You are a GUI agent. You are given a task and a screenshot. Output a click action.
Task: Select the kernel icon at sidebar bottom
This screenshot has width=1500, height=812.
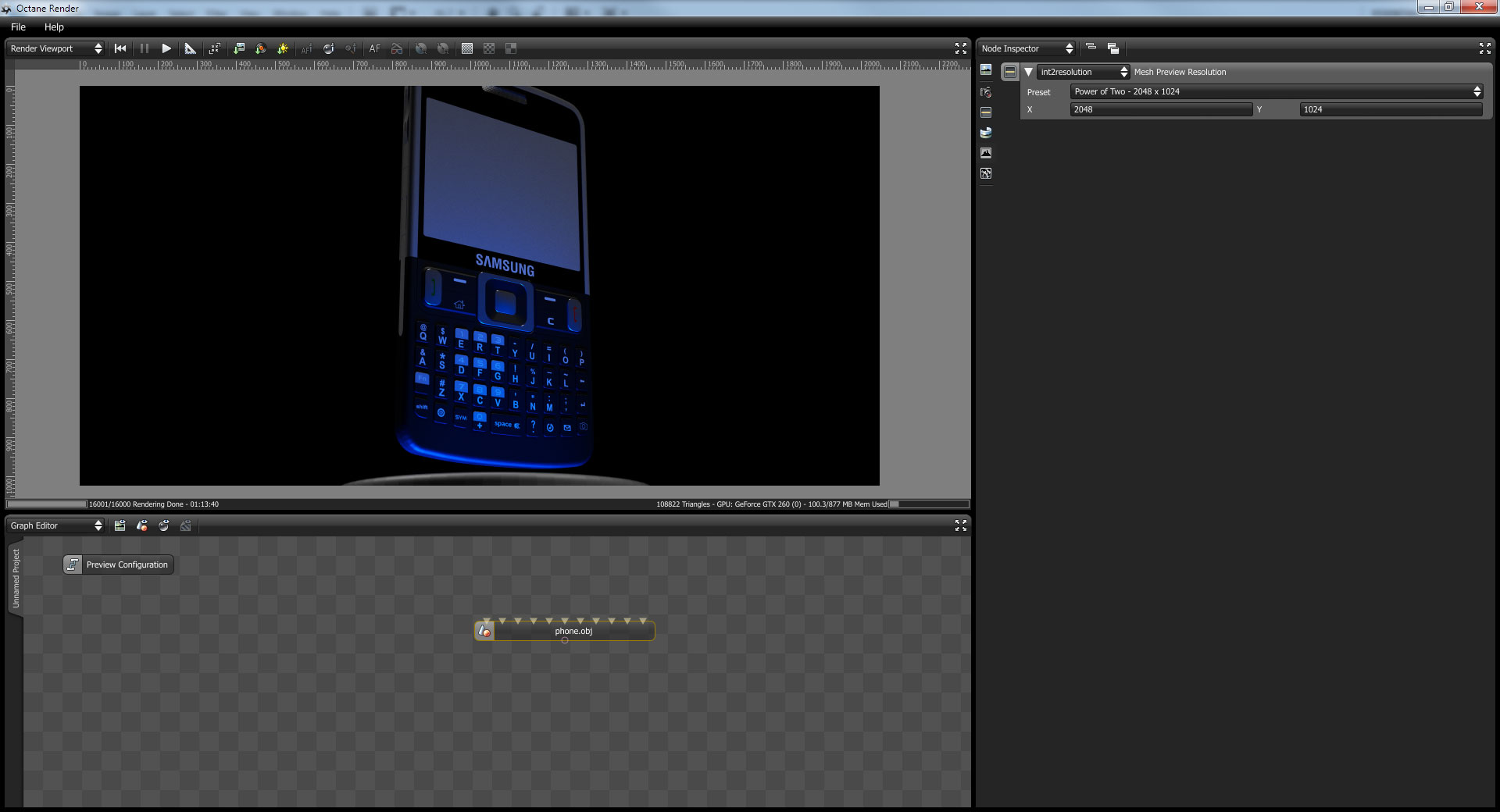986,173
